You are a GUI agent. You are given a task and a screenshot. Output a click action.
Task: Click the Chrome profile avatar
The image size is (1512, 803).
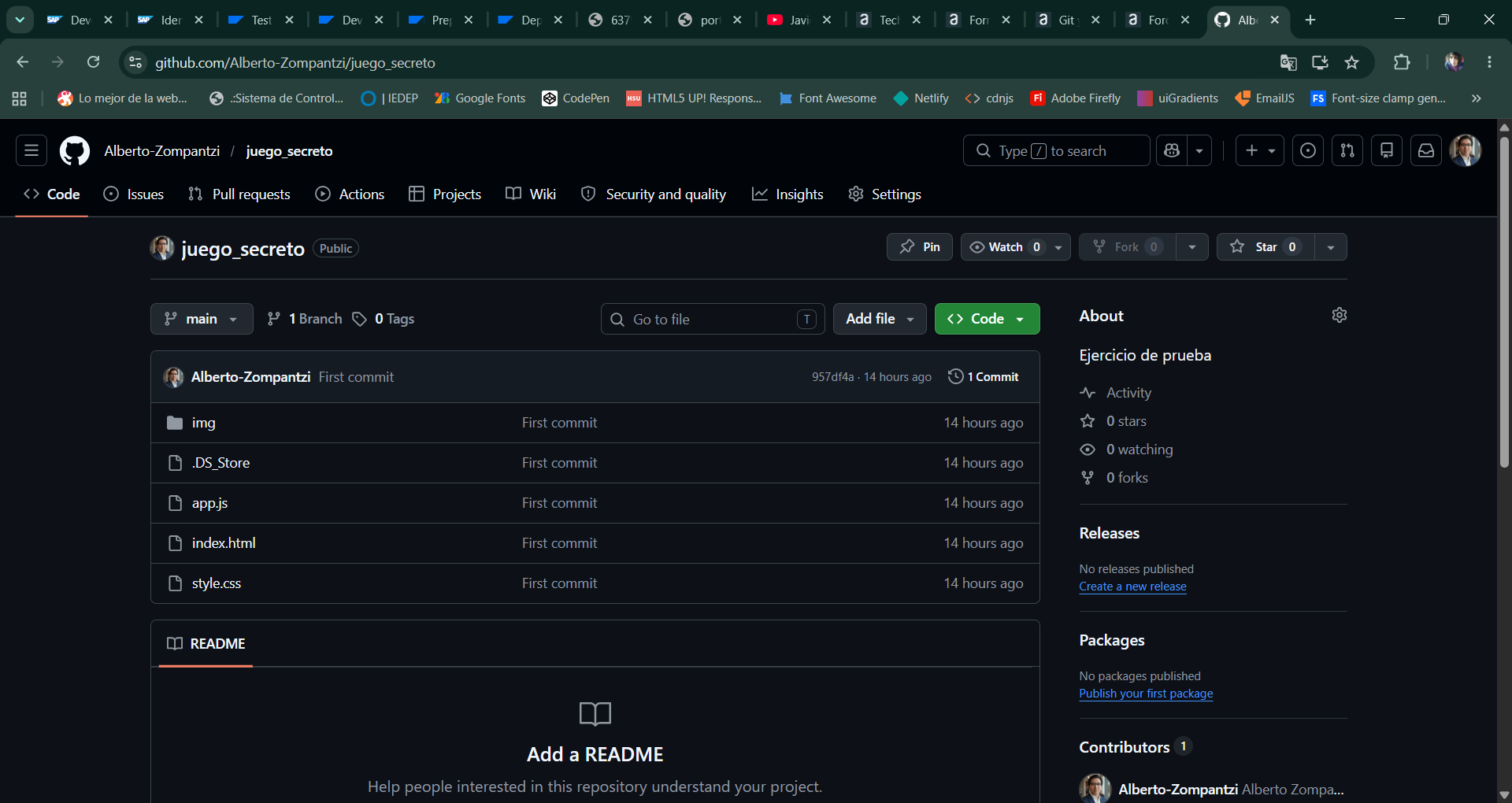point(1454,62)
